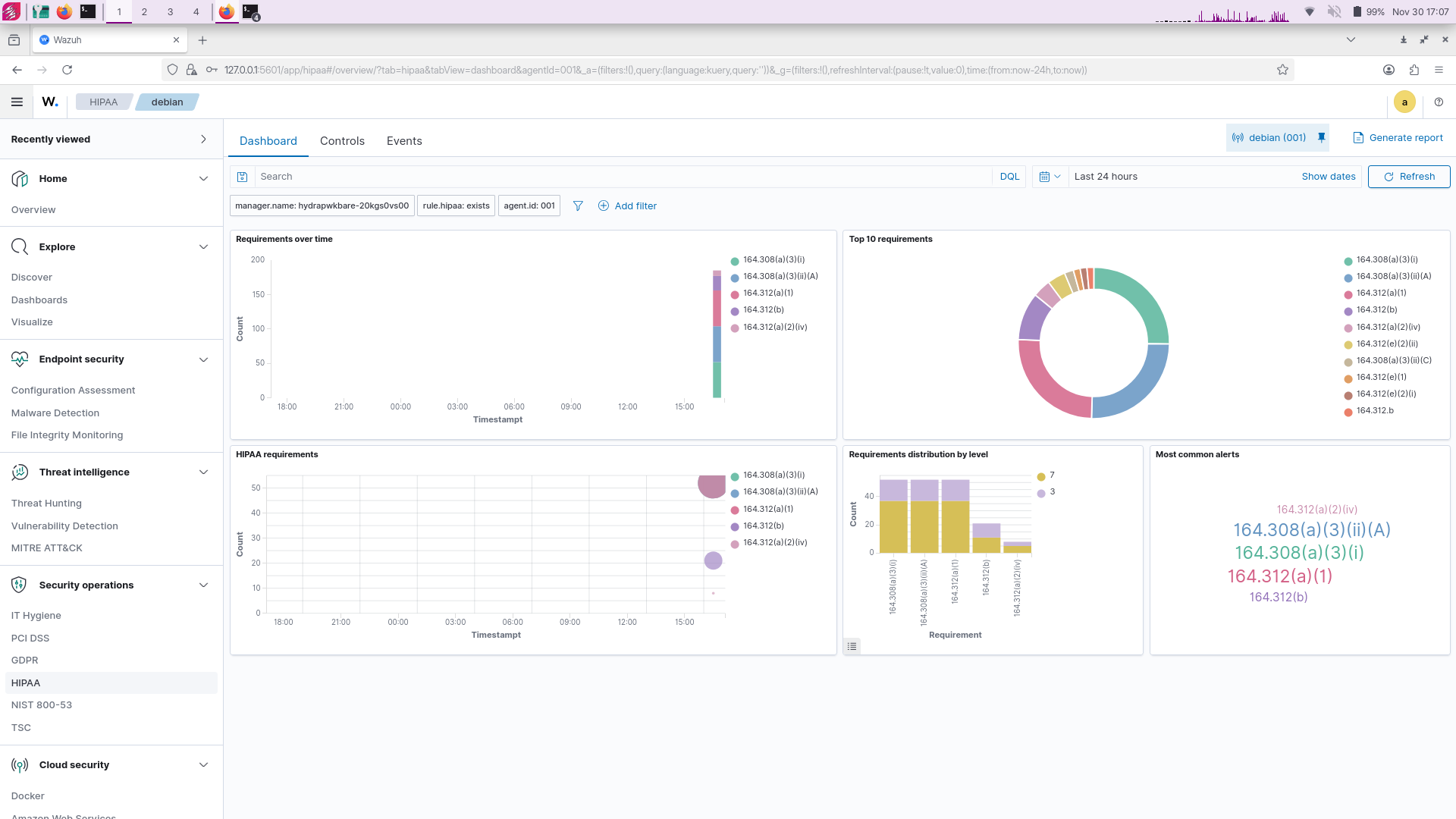
Task: Switch to the Controls tab
Action: [x=342, y=141]
